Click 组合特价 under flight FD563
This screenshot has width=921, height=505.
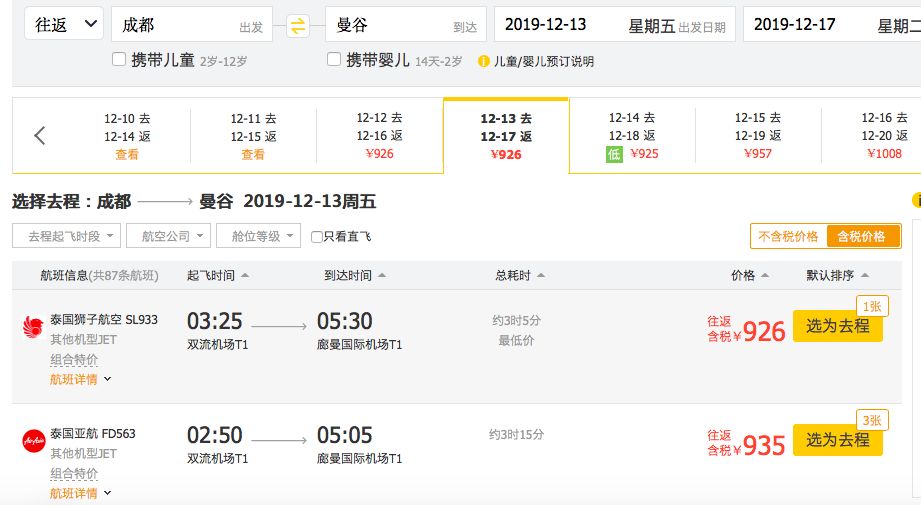(74, 473)
